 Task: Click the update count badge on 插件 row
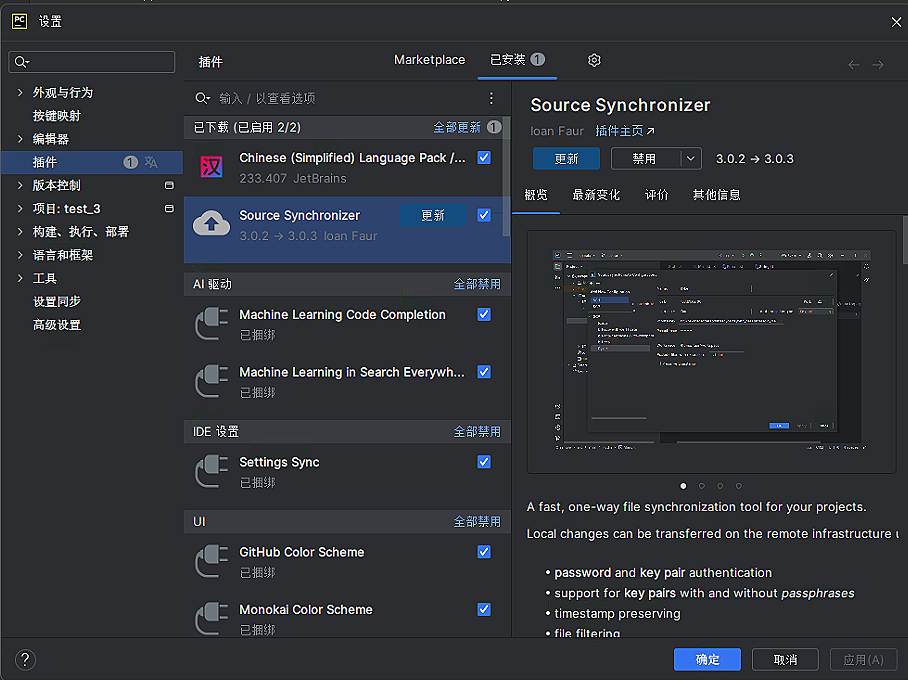click(130, 162)
